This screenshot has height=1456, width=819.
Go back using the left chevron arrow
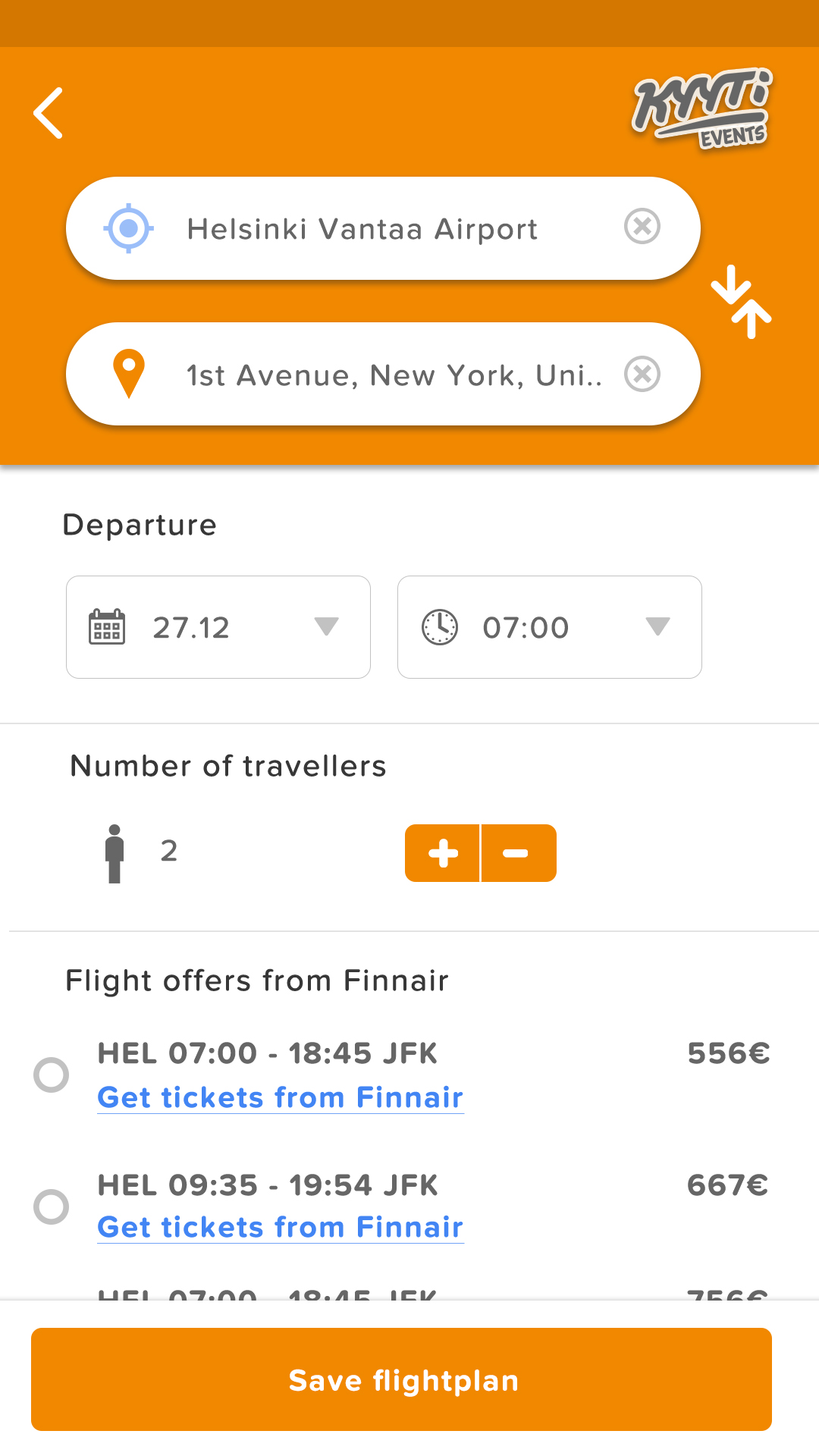pyautogui.click(x=48, y=113)
